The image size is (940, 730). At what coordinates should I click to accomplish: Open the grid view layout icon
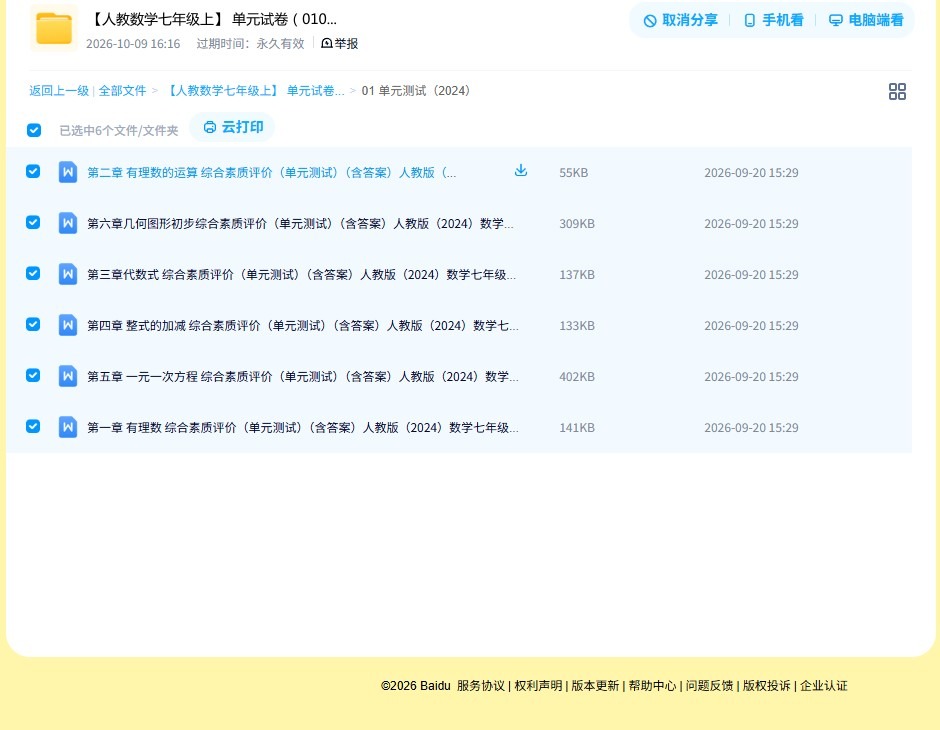coord(897,91)
